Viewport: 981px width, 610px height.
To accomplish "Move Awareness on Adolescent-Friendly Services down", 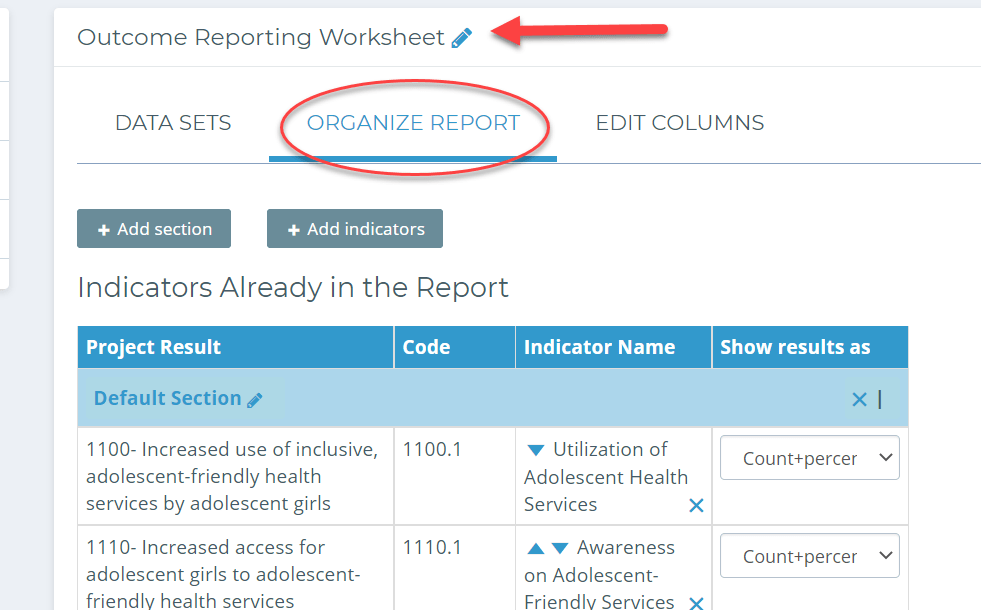I will pyautogui.click(x=560, y=549).
